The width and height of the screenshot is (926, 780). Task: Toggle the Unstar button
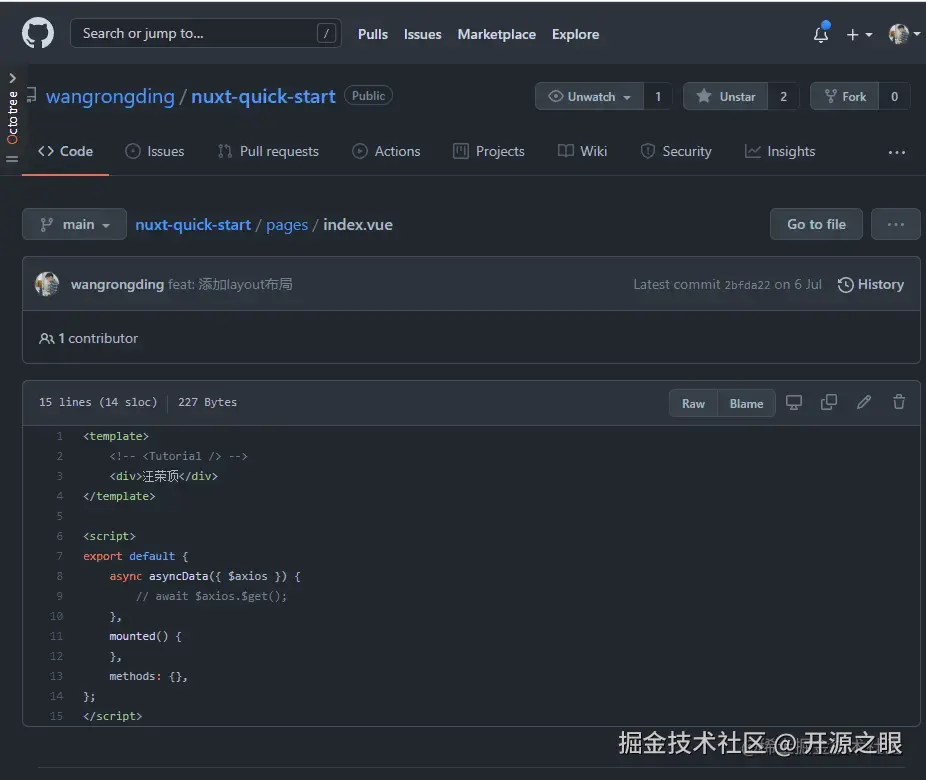(x=726, y=96)
